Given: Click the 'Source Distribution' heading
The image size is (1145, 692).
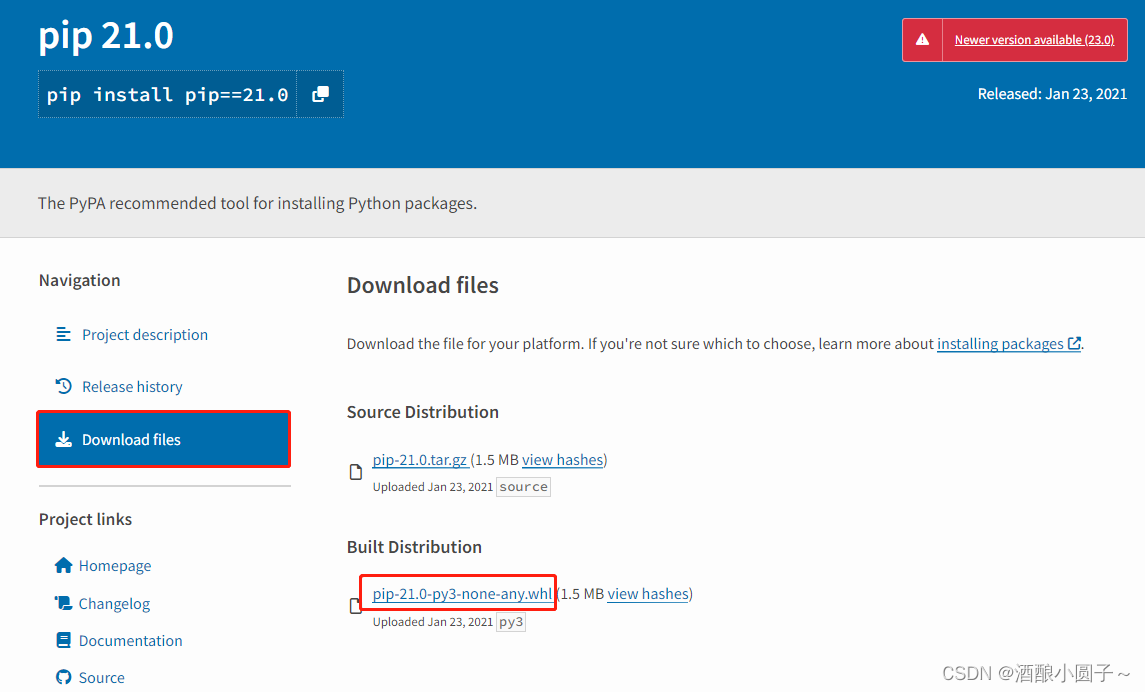Looking at the screenshot, I should pyautogui.click(x=423, y=412).
